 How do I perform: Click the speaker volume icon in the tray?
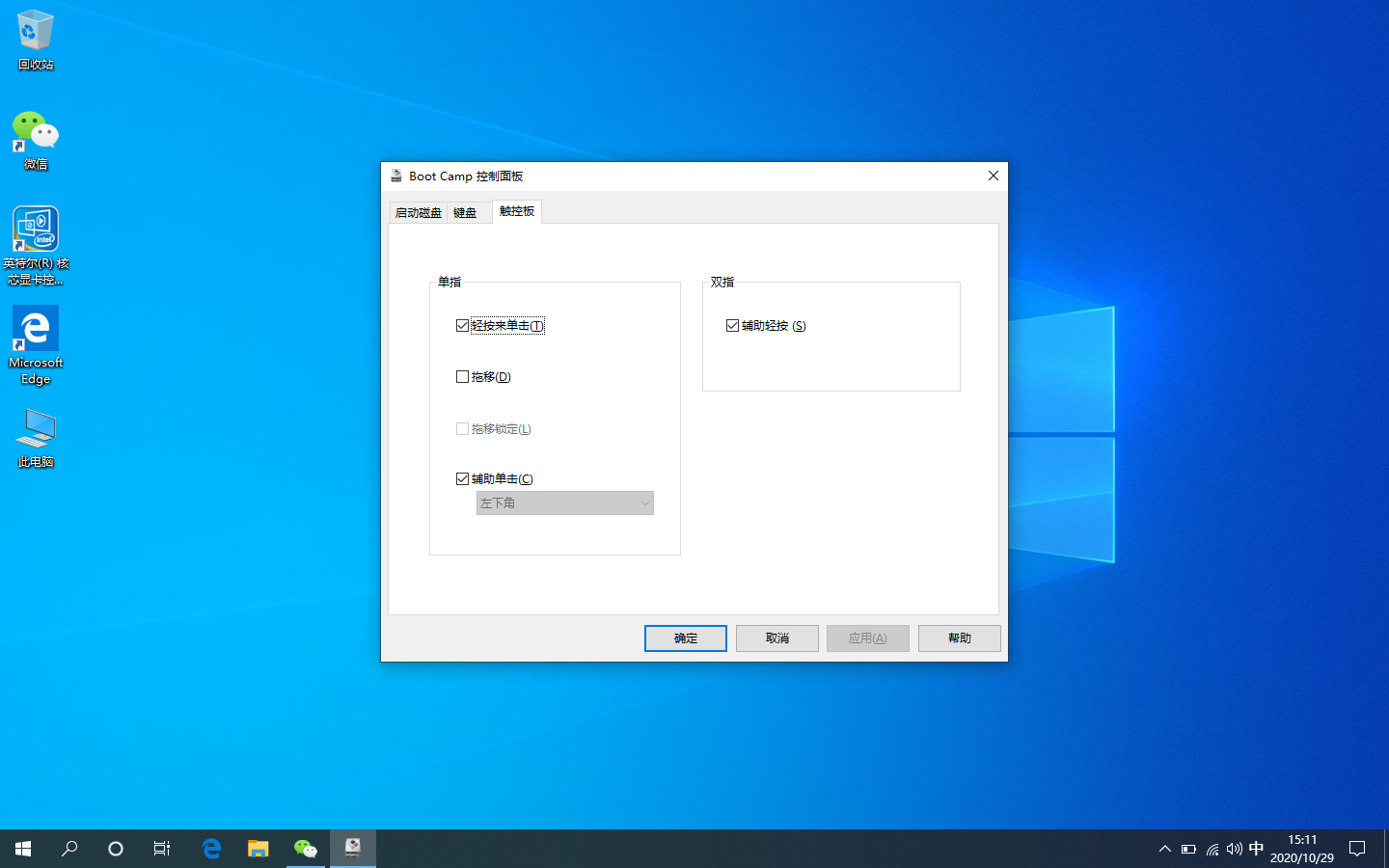click(1234, 848)
